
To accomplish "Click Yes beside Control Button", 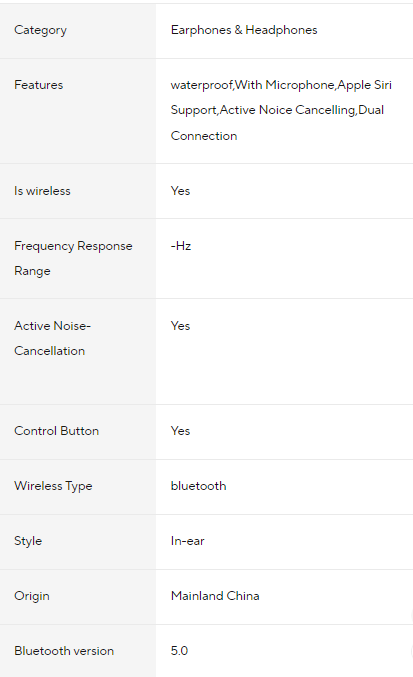I will 180,431.
